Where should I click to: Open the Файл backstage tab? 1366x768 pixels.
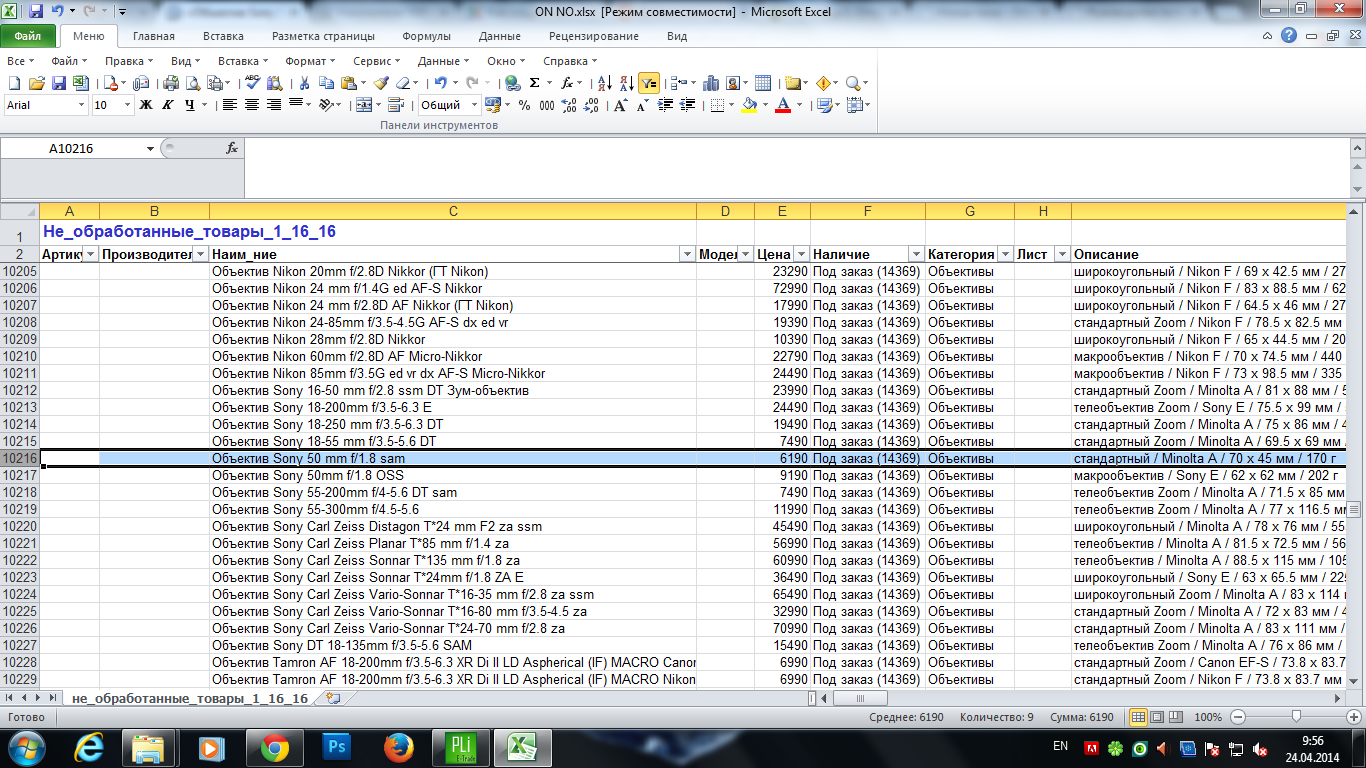(28, 36)
